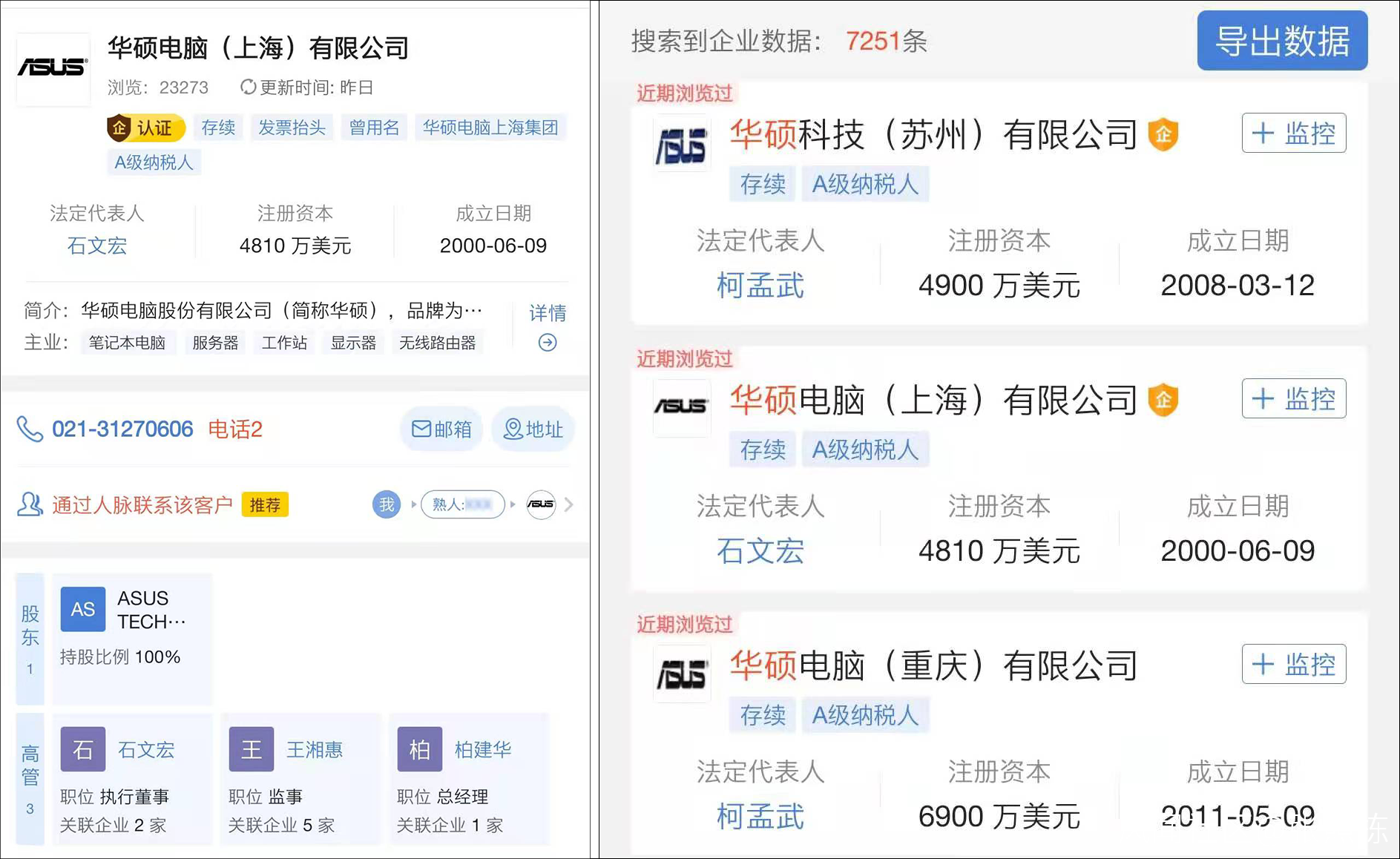
Task: Click 导出数据 export button
Action: 1282,41
